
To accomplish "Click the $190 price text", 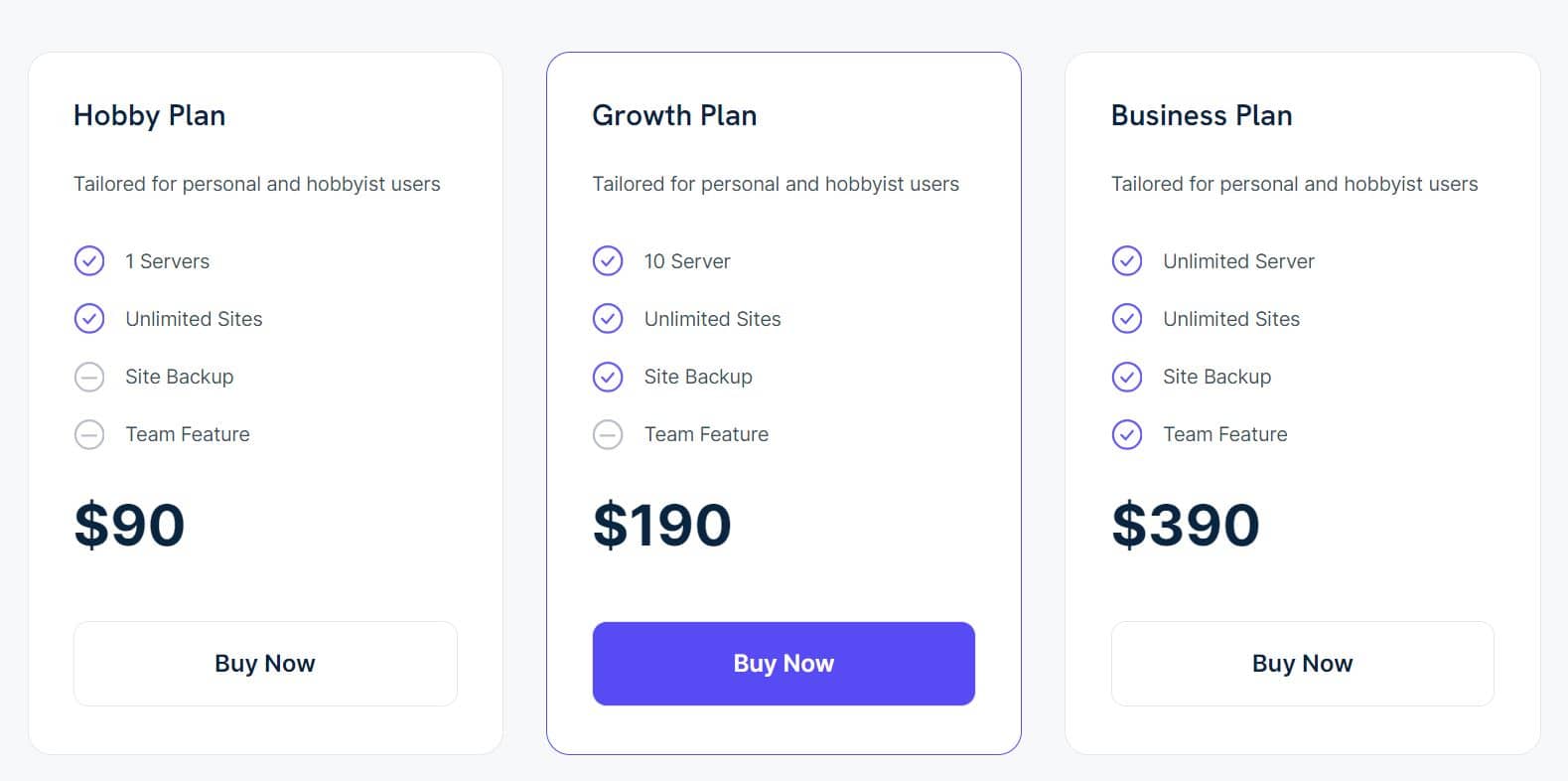I will (661, 525).
